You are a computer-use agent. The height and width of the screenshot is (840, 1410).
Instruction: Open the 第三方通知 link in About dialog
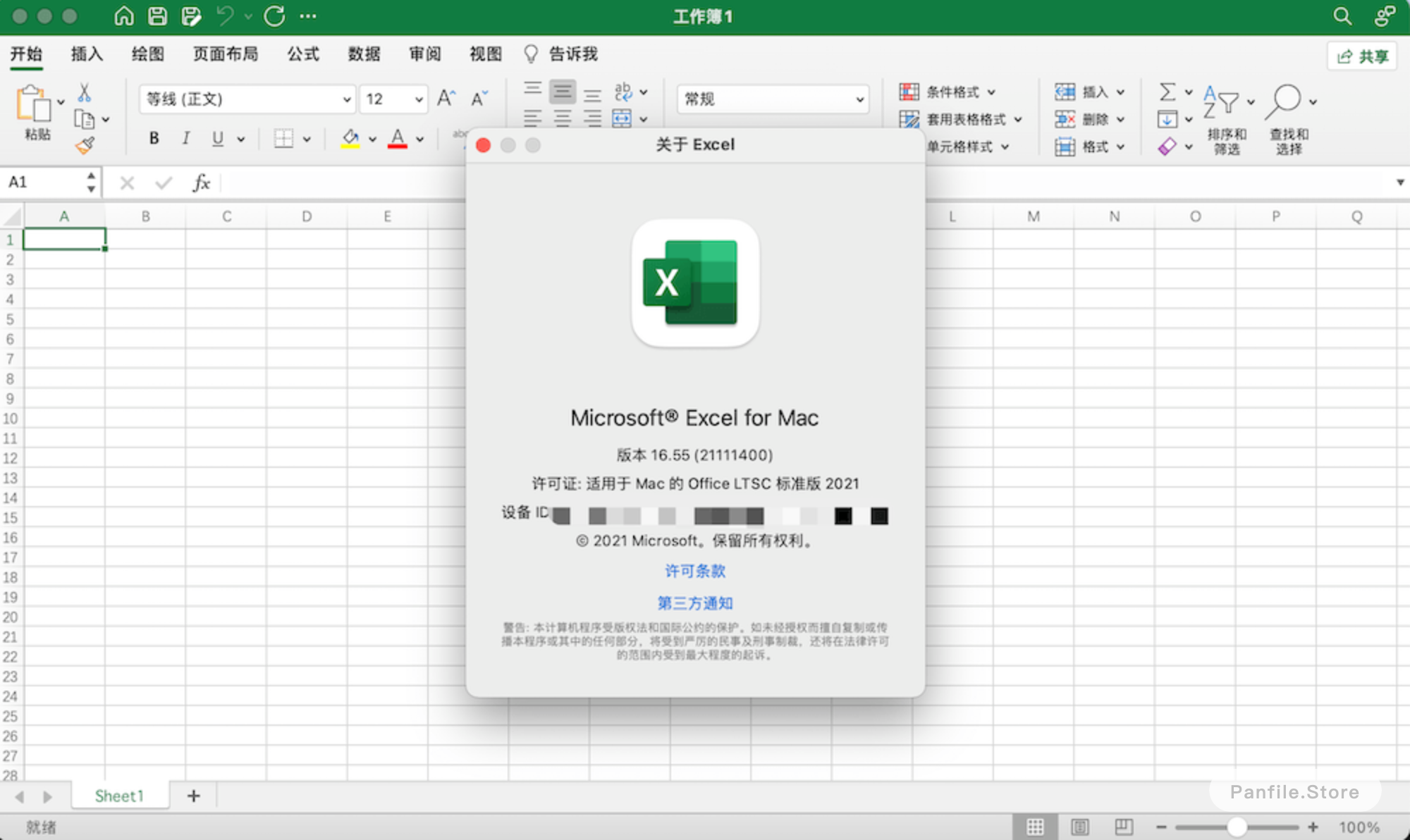[x=695, y=603]
